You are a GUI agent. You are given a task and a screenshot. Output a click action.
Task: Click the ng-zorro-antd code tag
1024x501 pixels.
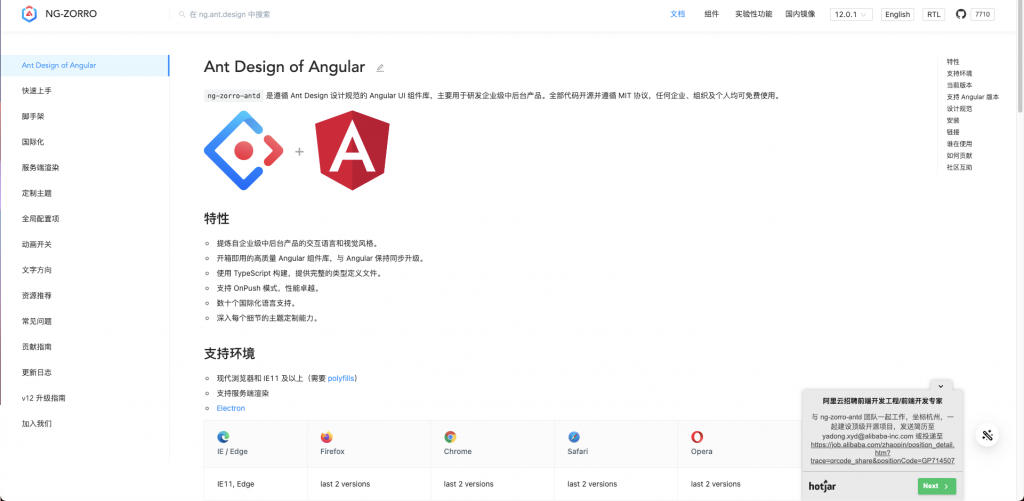click(233, 95)
